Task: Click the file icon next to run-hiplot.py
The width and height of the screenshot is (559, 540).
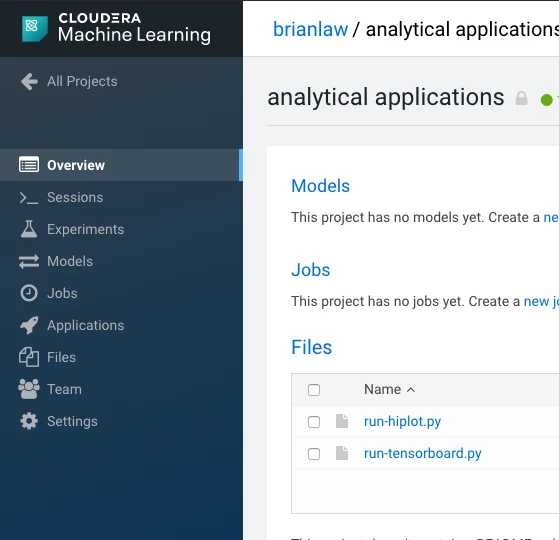Action: [342, 421]
